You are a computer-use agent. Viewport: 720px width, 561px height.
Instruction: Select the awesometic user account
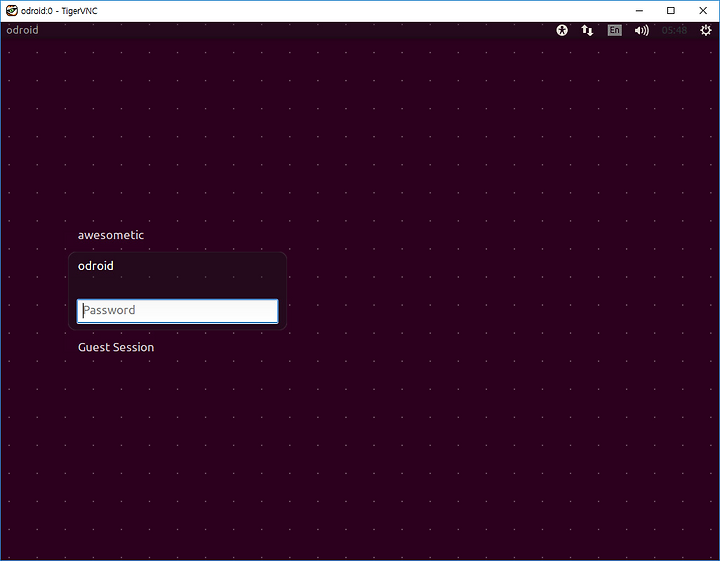tap(111, 235)
